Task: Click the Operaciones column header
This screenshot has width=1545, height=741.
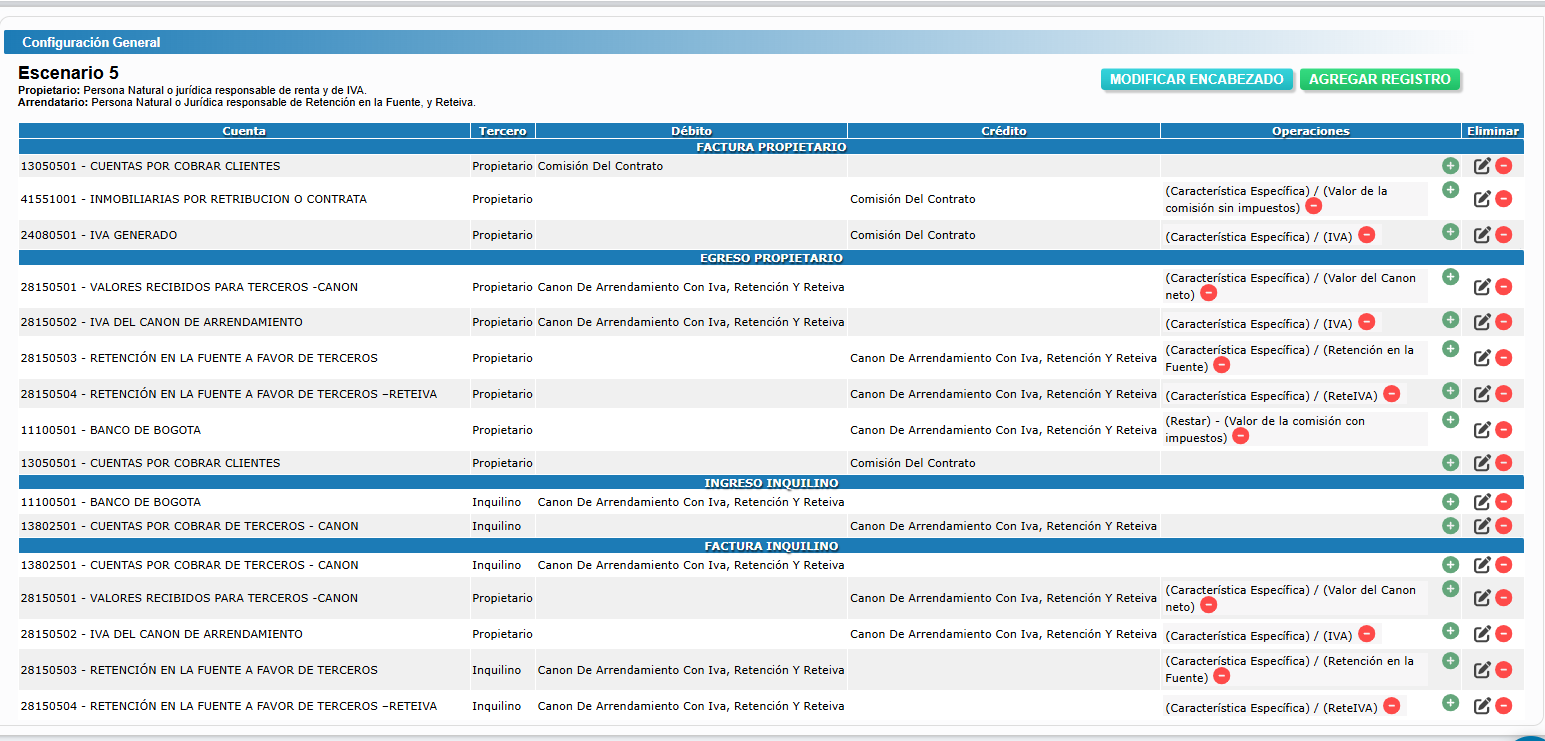Action: tap(1310, 131)
